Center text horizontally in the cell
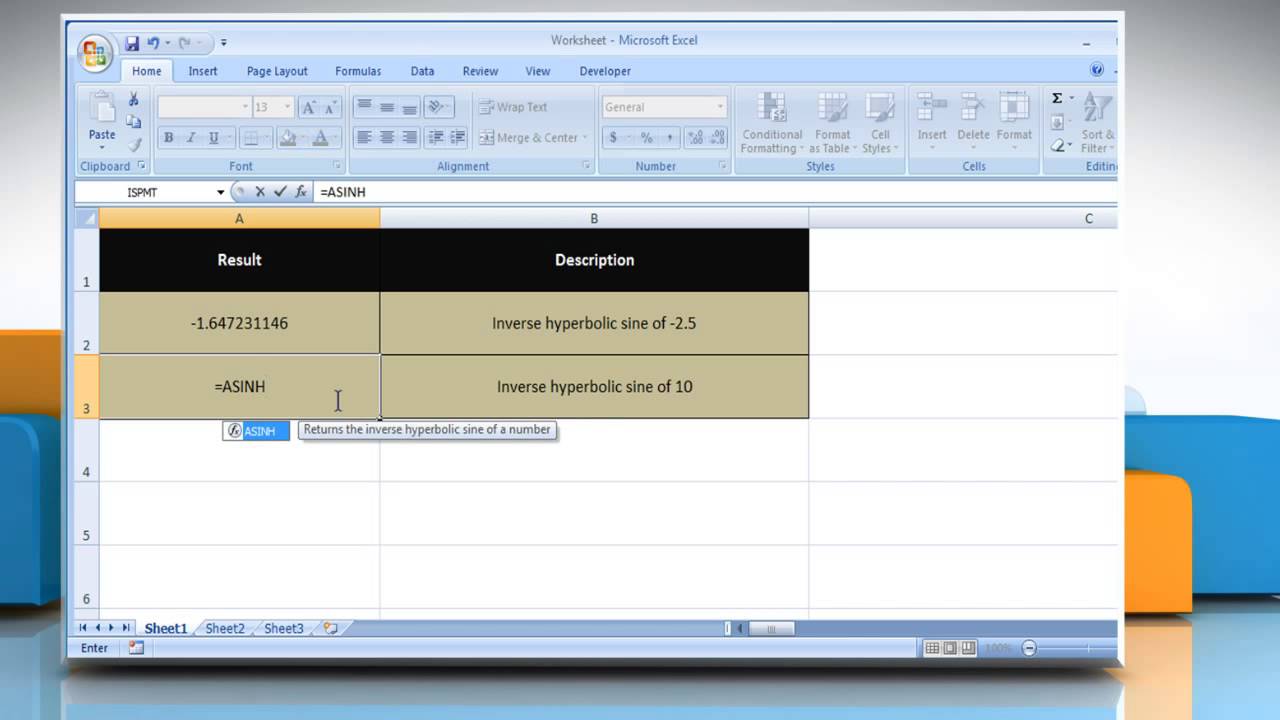Viewport: 1280px width, 720px height. coord(386,138)
